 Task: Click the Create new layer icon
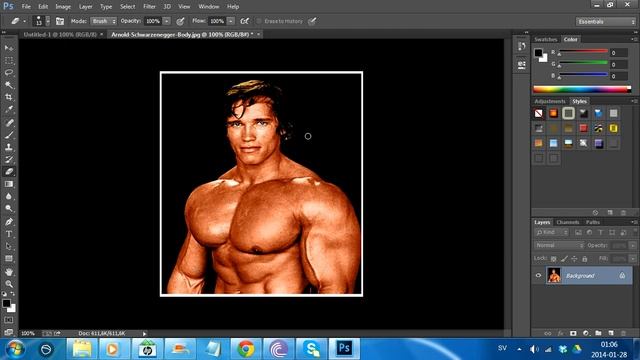[611, 333]
